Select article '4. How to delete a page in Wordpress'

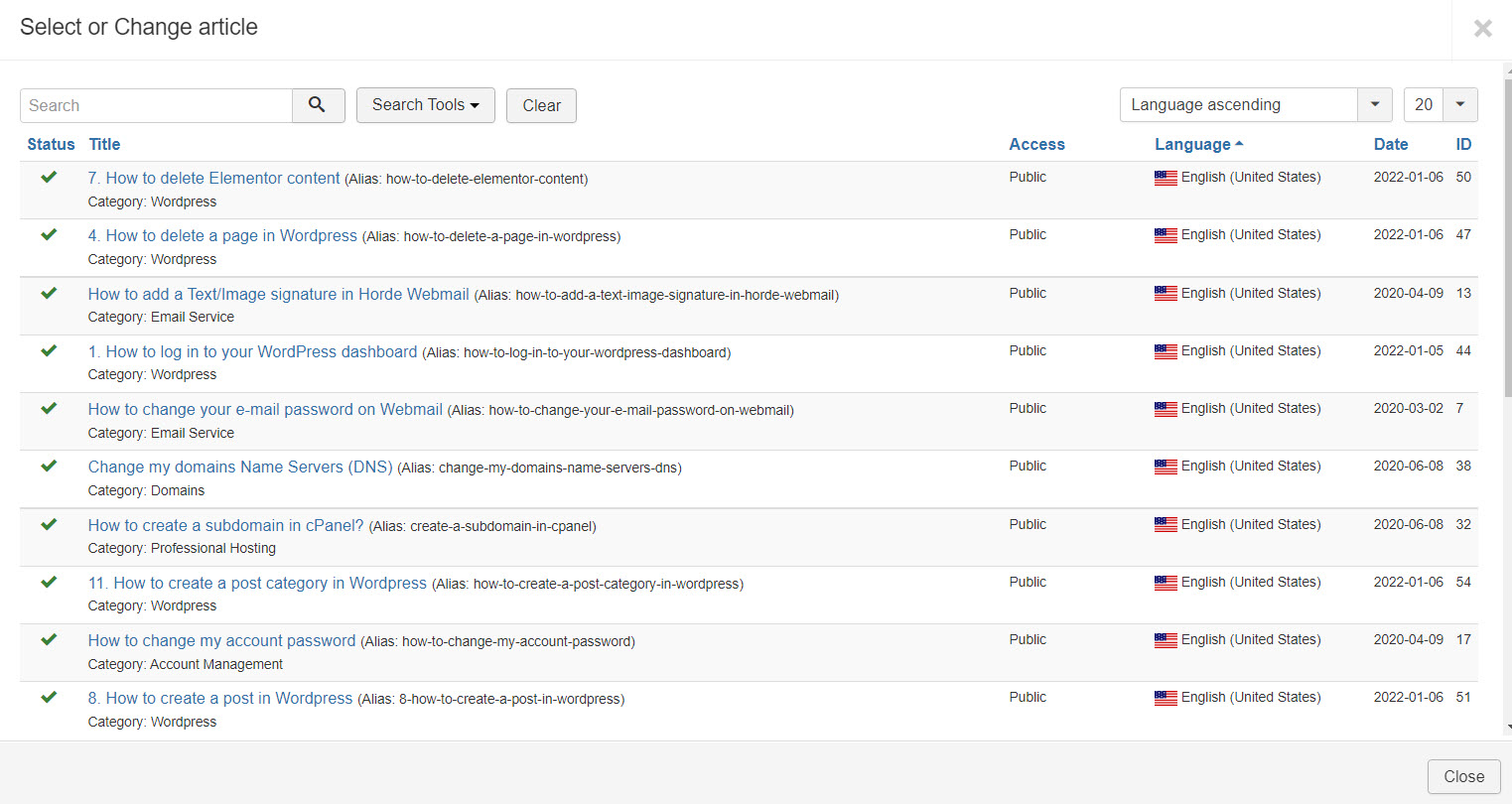click(222, 235)
